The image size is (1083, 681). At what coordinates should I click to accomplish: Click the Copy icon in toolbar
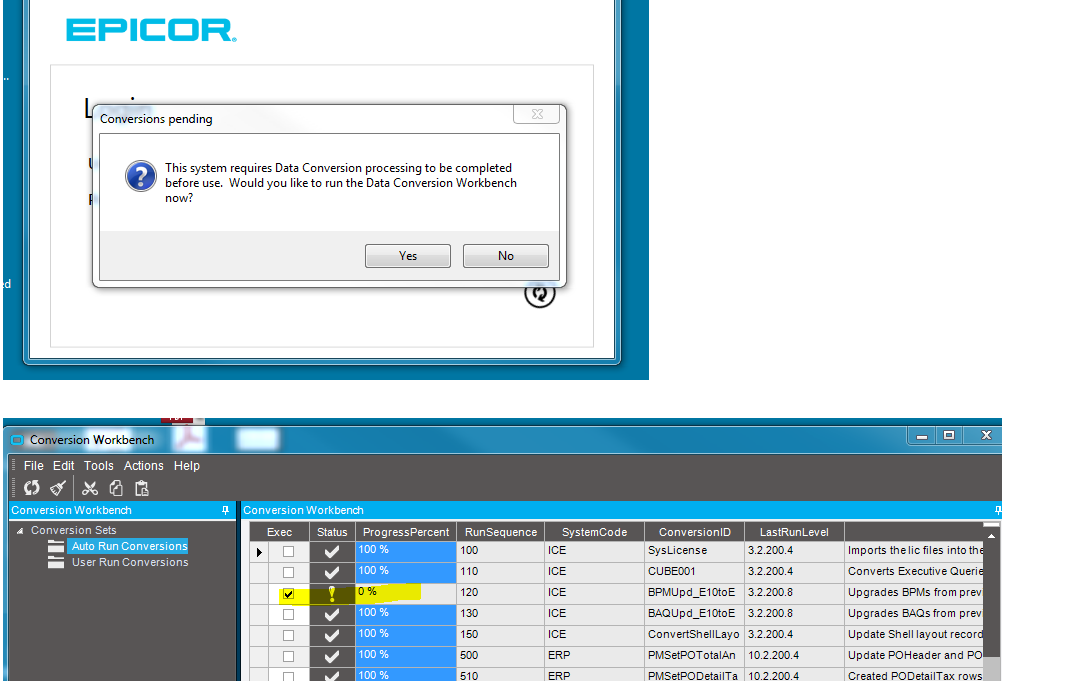[x=116, y=488]
